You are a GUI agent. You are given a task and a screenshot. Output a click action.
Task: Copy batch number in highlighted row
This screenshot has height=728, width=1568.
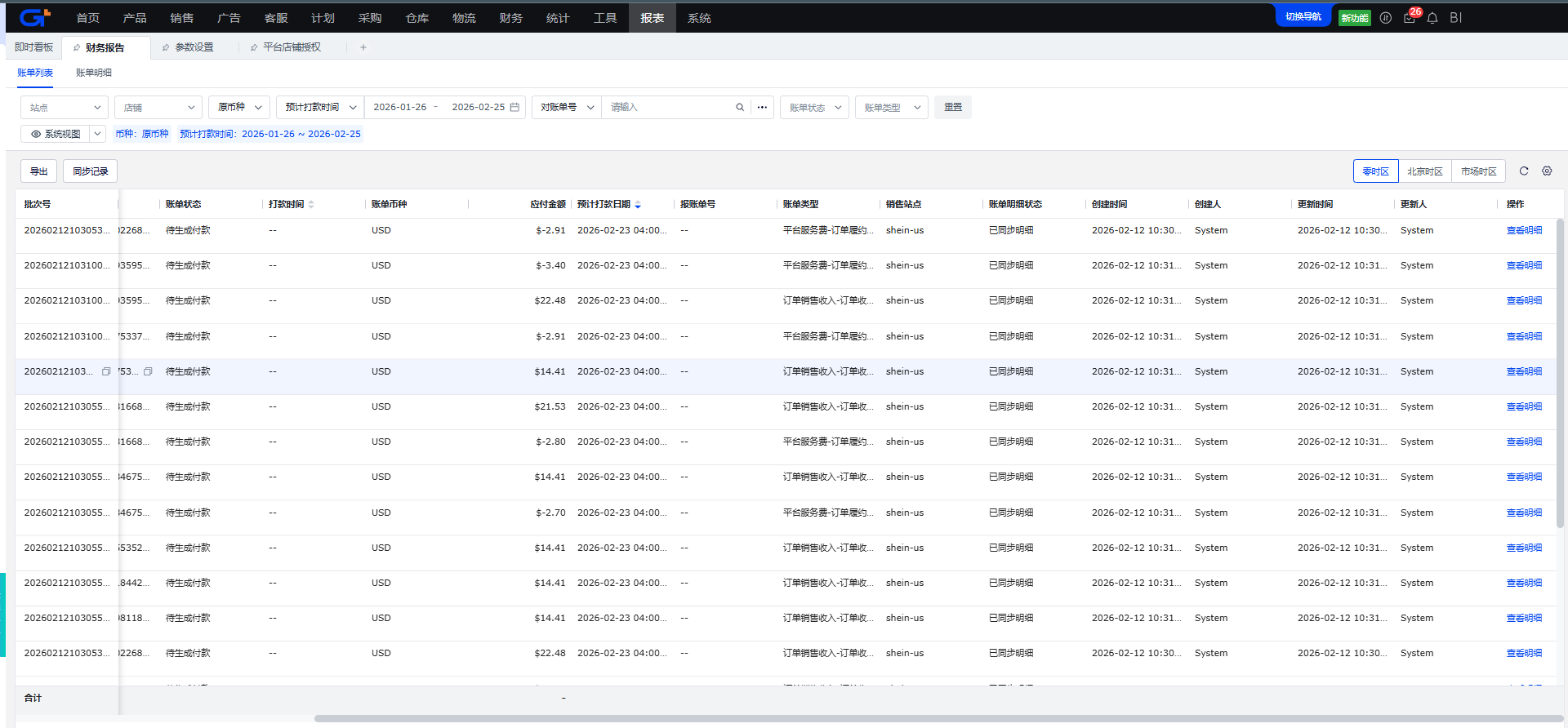(106, 372)
